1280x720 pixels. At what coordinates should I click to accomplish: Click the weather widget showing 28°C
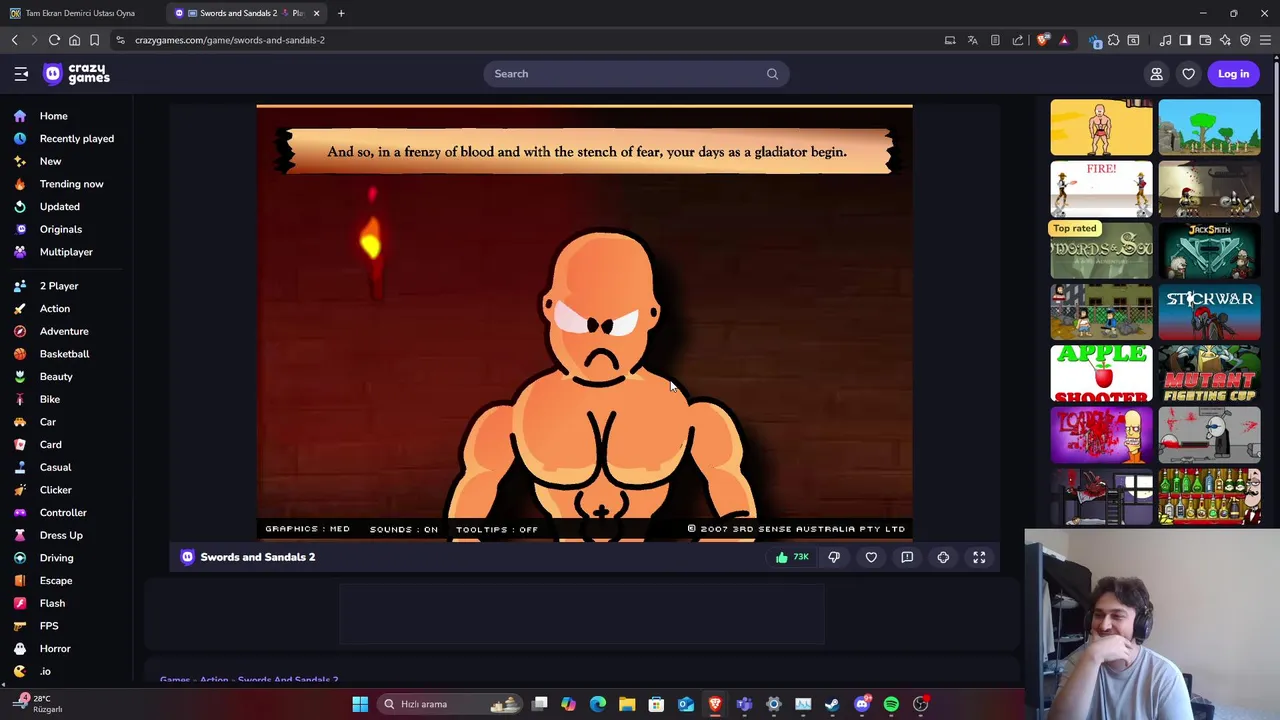(37, 704)
